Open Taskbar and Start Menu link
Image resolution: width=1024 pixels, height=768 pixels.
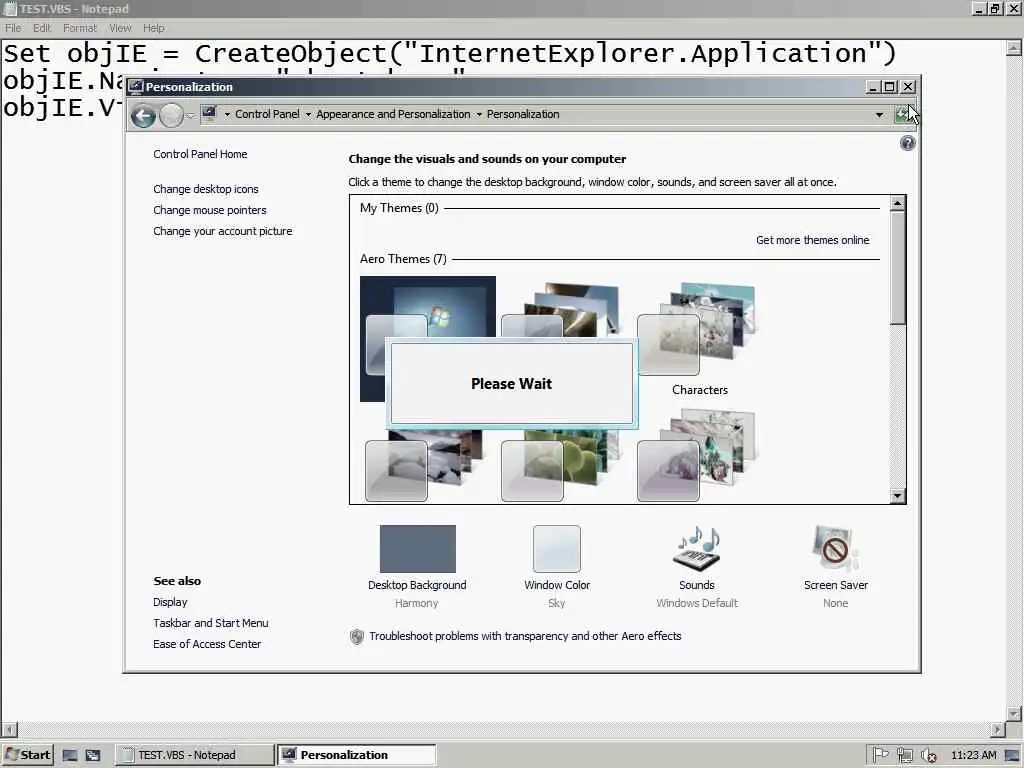210,623
